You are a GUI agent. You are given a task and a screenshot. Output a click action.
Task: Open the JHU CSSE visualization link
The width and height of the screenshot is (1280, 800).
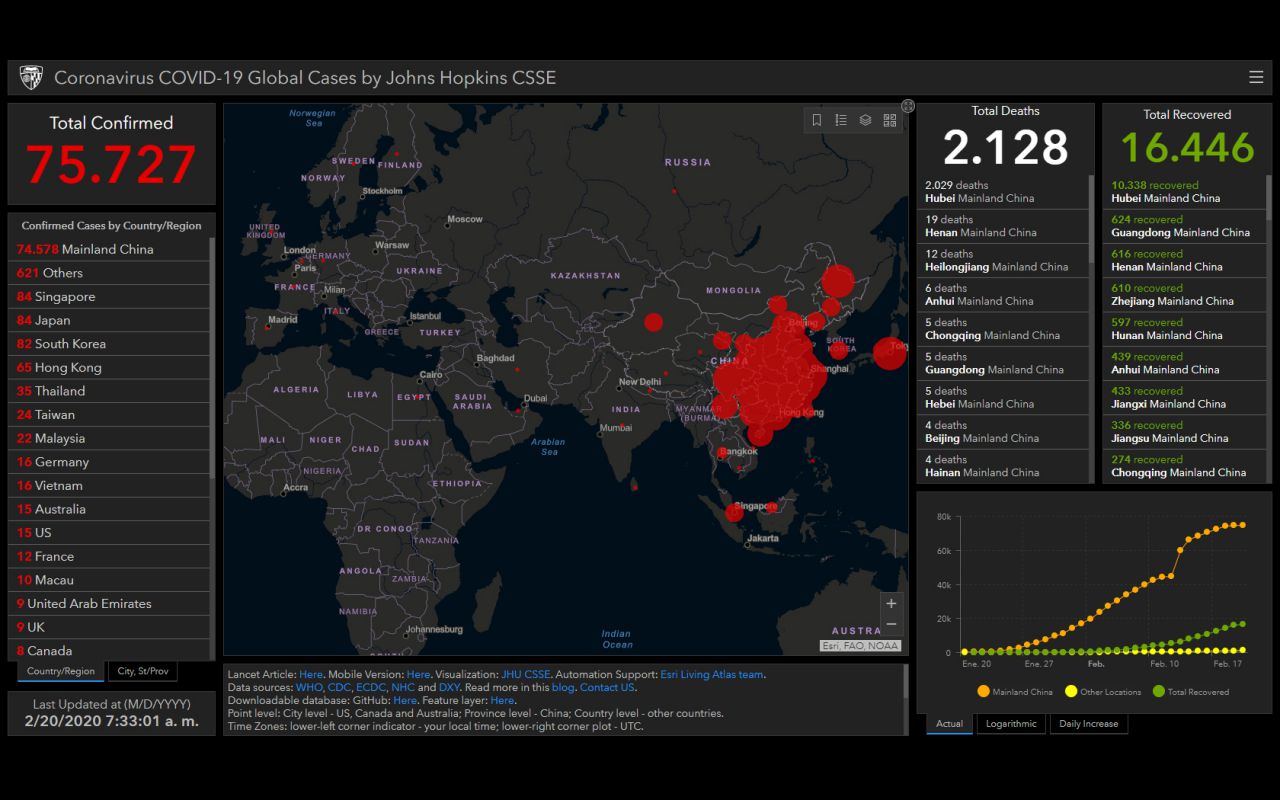(x=525, y=674)
